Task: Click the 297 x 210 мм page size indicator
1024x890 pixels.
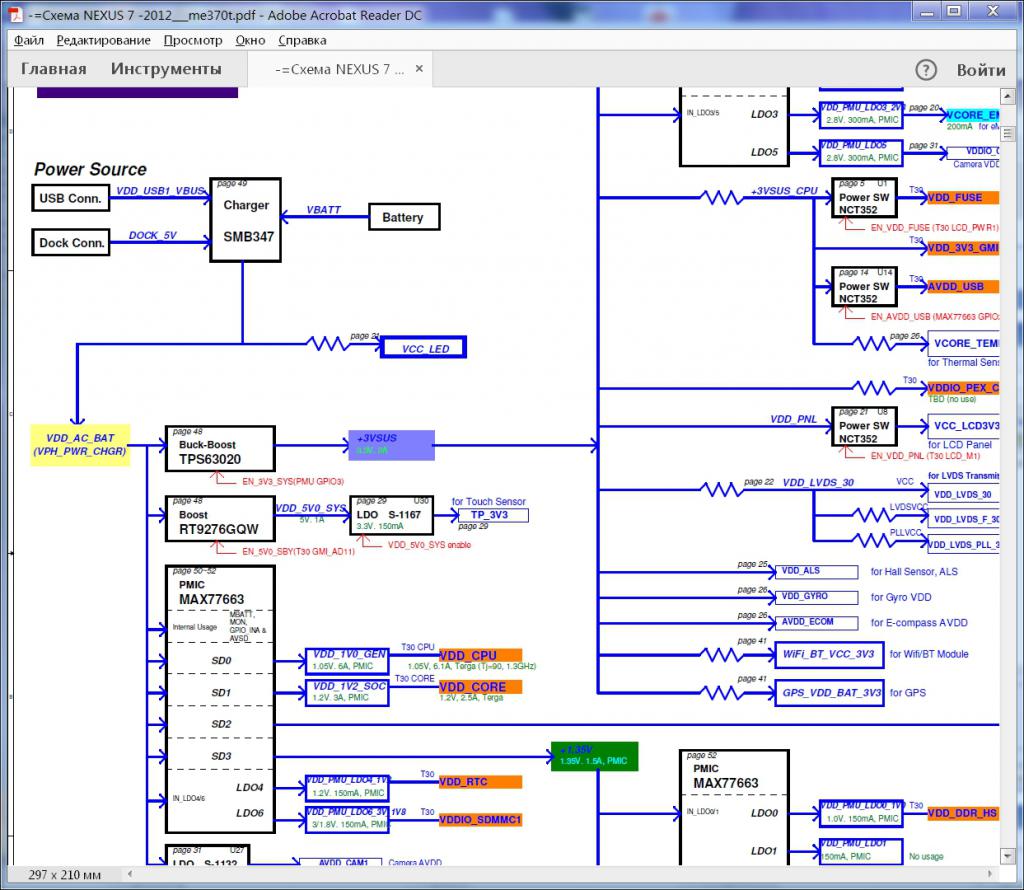Action: (x=65, y=875)
